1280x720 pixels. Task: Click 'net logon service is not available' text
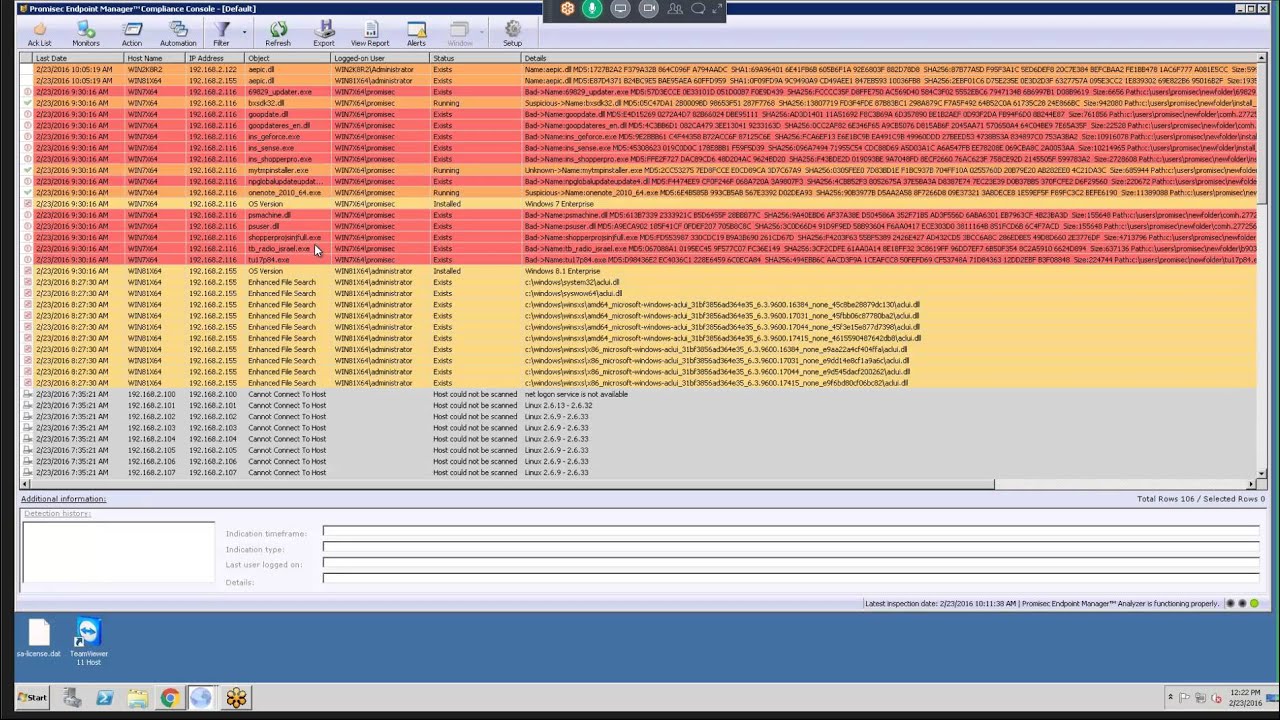pyautogui.click(x=576, y=394)
